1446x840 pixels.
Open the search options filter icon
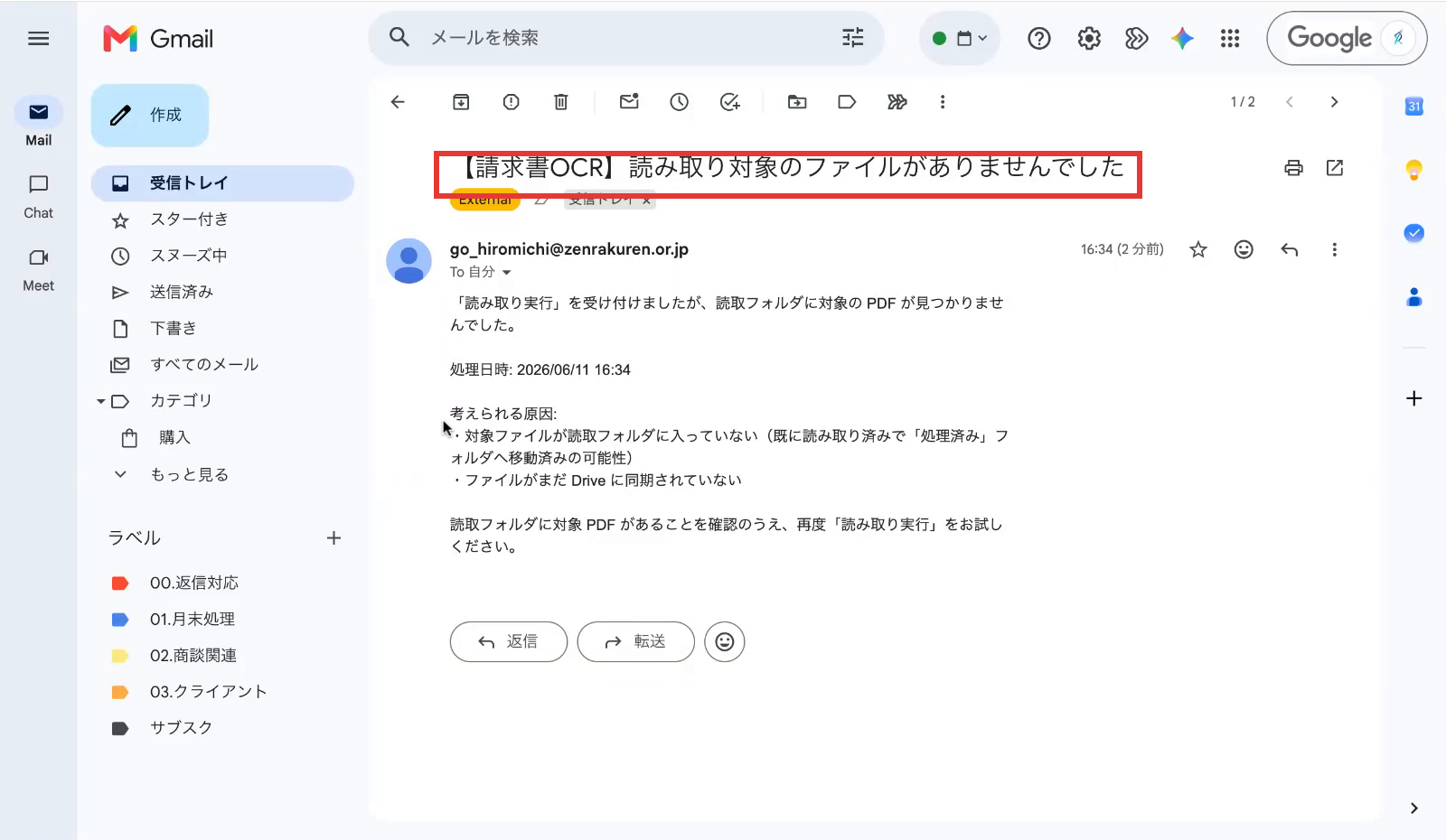[852, 38]
